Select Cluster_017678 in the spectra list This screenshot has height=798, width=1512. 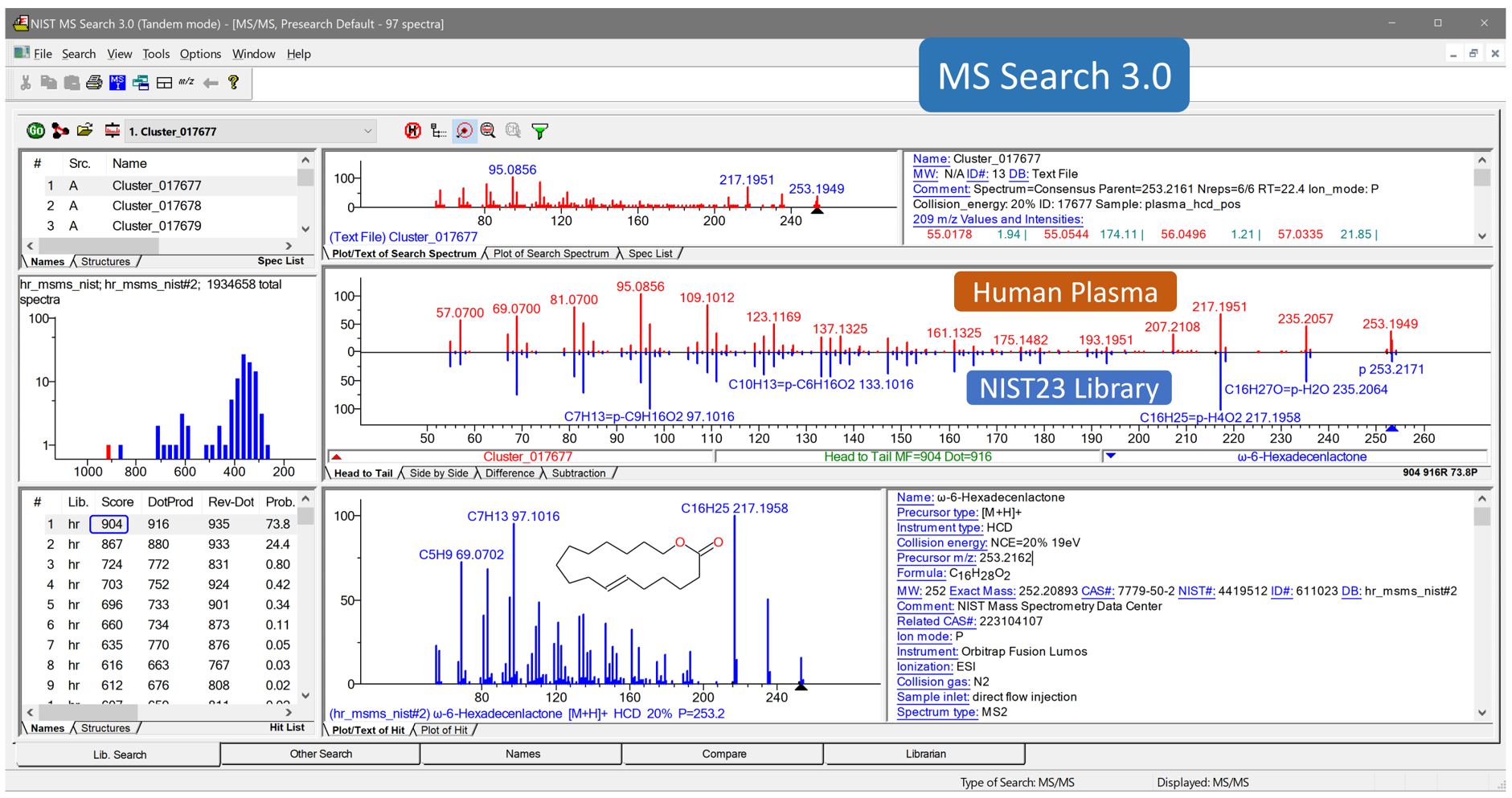point(156,206)
